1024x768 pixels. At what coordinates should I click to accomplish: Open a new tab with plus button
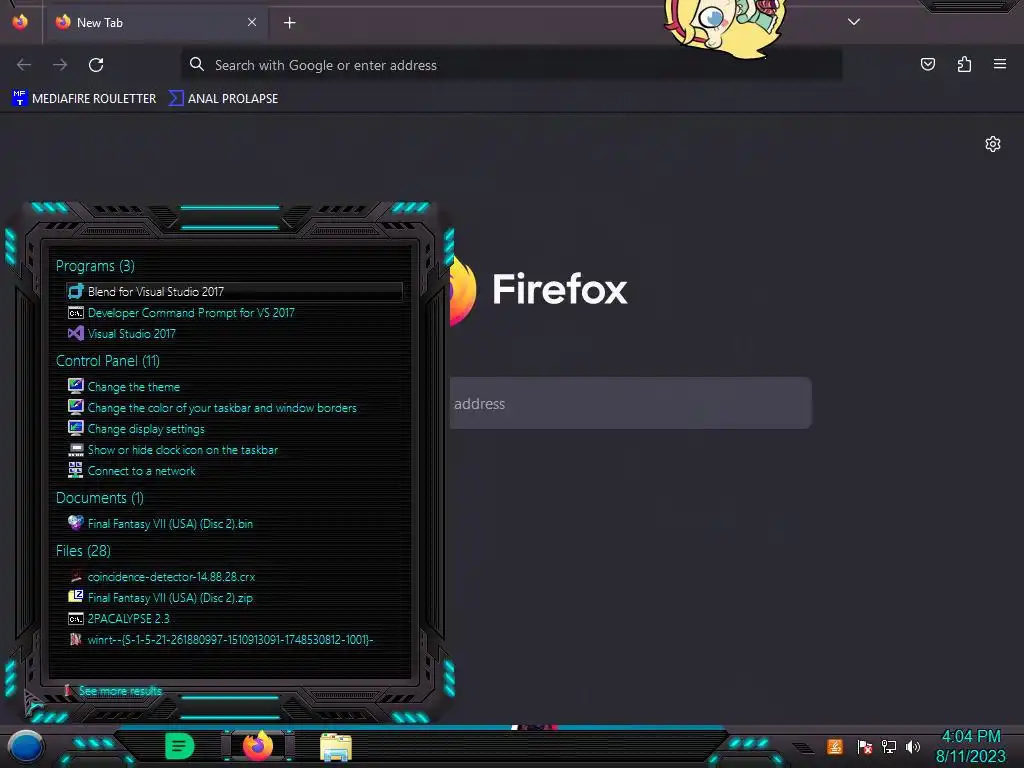click(x=289, y=23)
